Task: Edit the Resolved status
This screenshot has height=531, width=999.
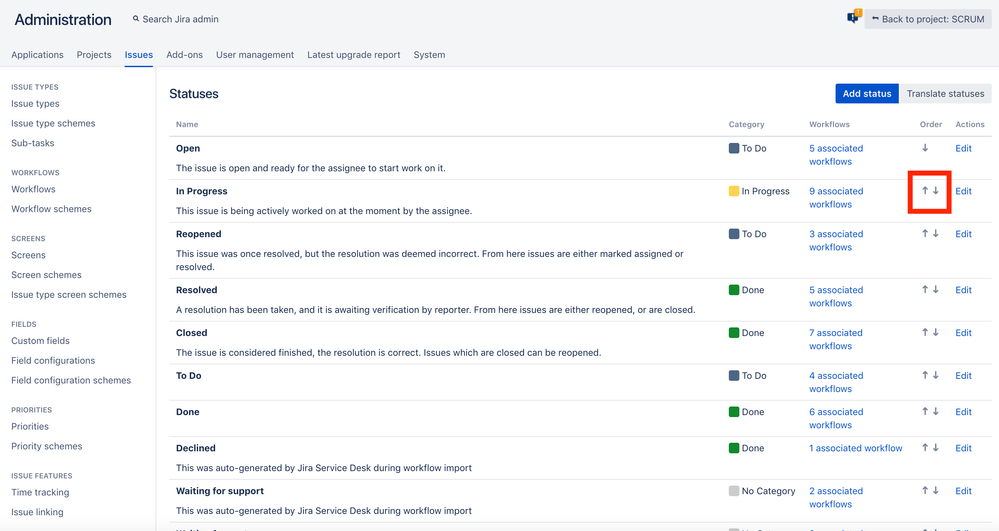Action: 963,290
